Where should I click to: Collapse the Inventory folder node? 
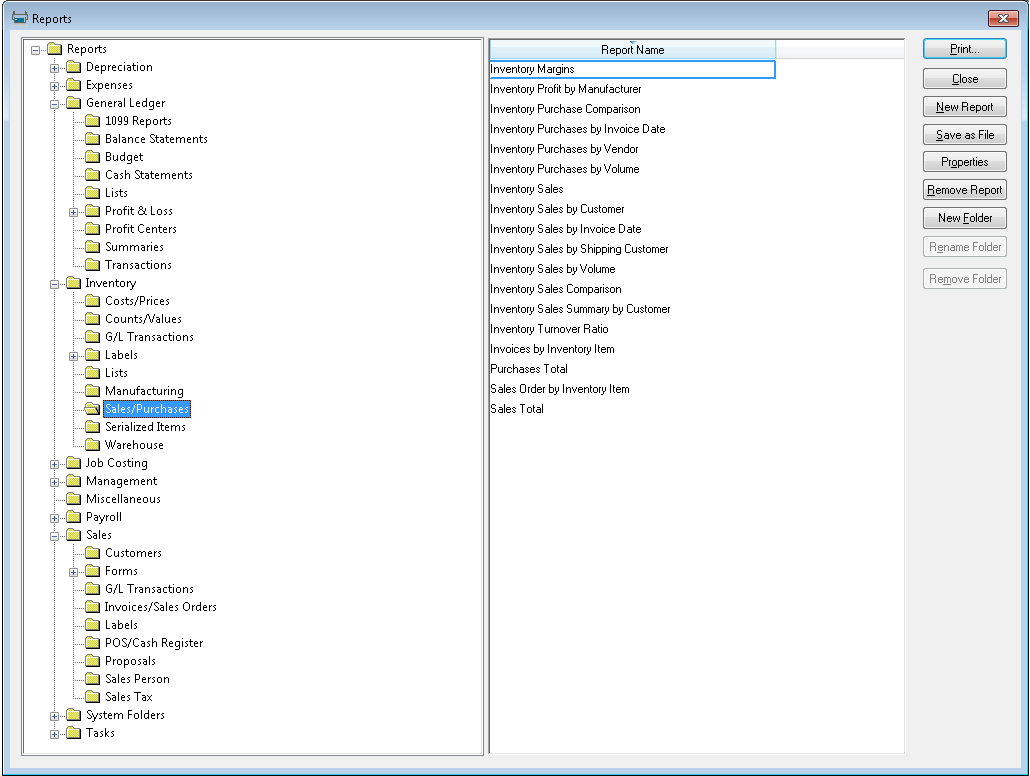[55, 284]
